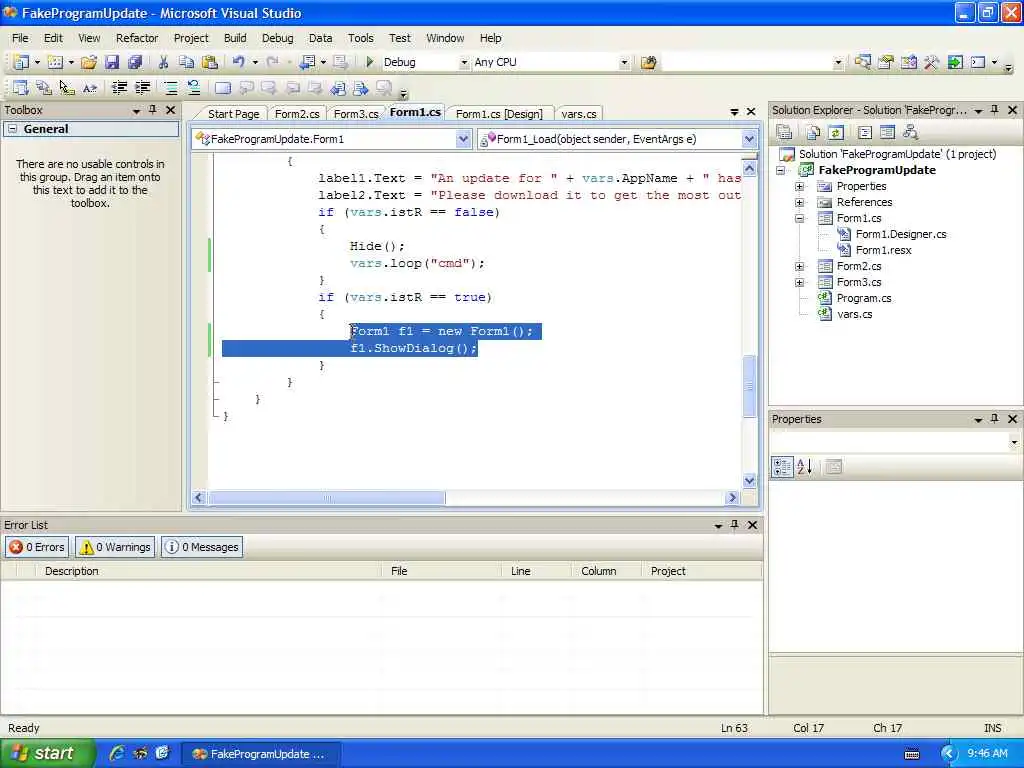Toggle the 0 Warnings filter
This screenshot has width=1024, height=768.
pyautogui.click(x=115, y=547)
